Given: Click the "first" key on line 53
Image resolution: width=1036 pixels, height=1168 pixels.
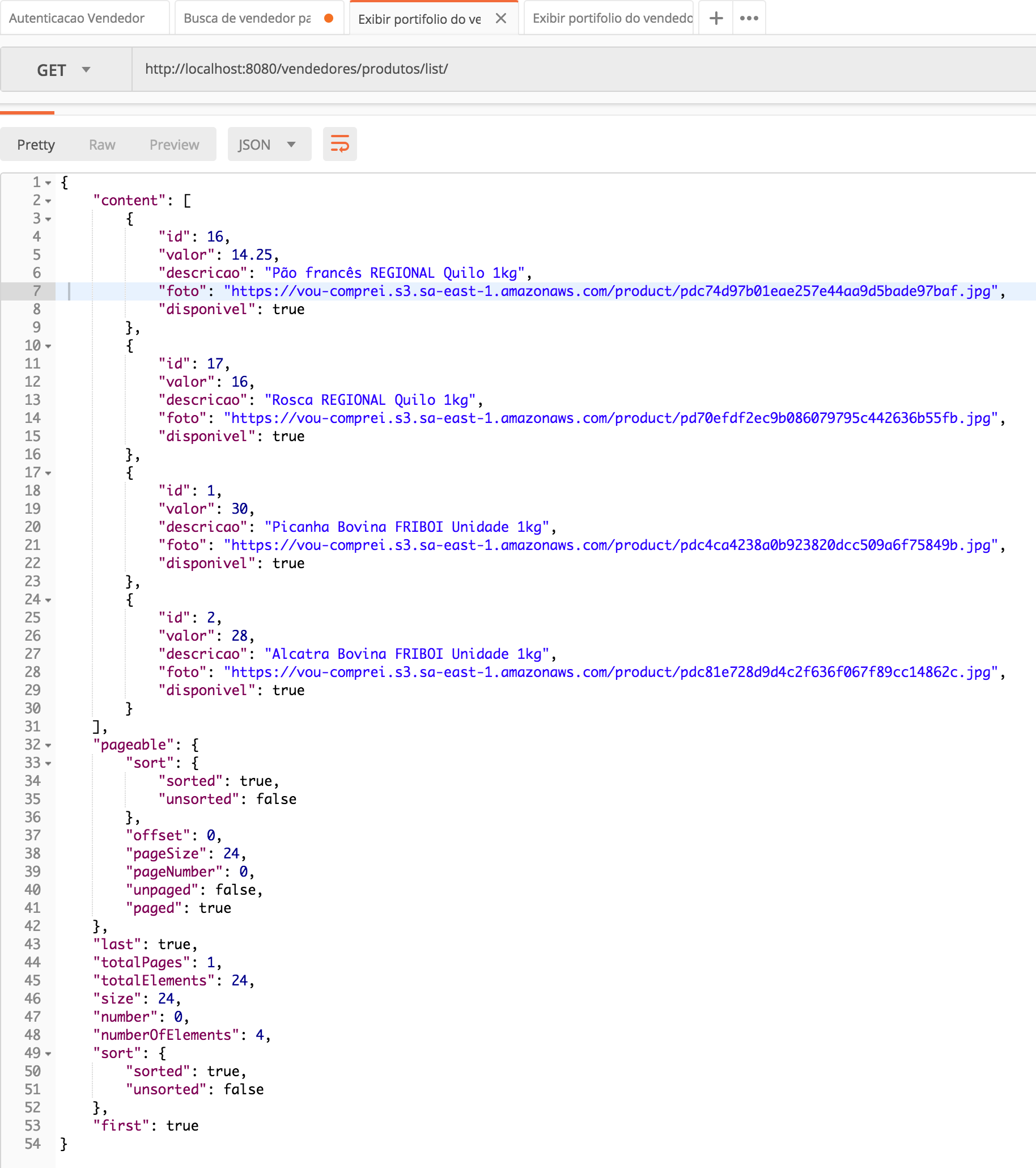Looking at the screenshot, I should 121,1125.
